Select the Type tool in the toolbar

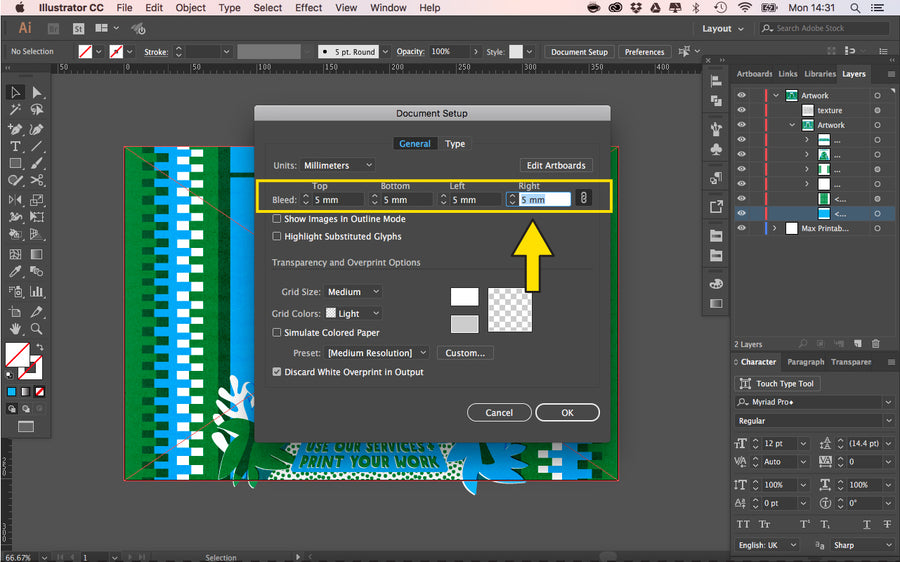(15, 146)
